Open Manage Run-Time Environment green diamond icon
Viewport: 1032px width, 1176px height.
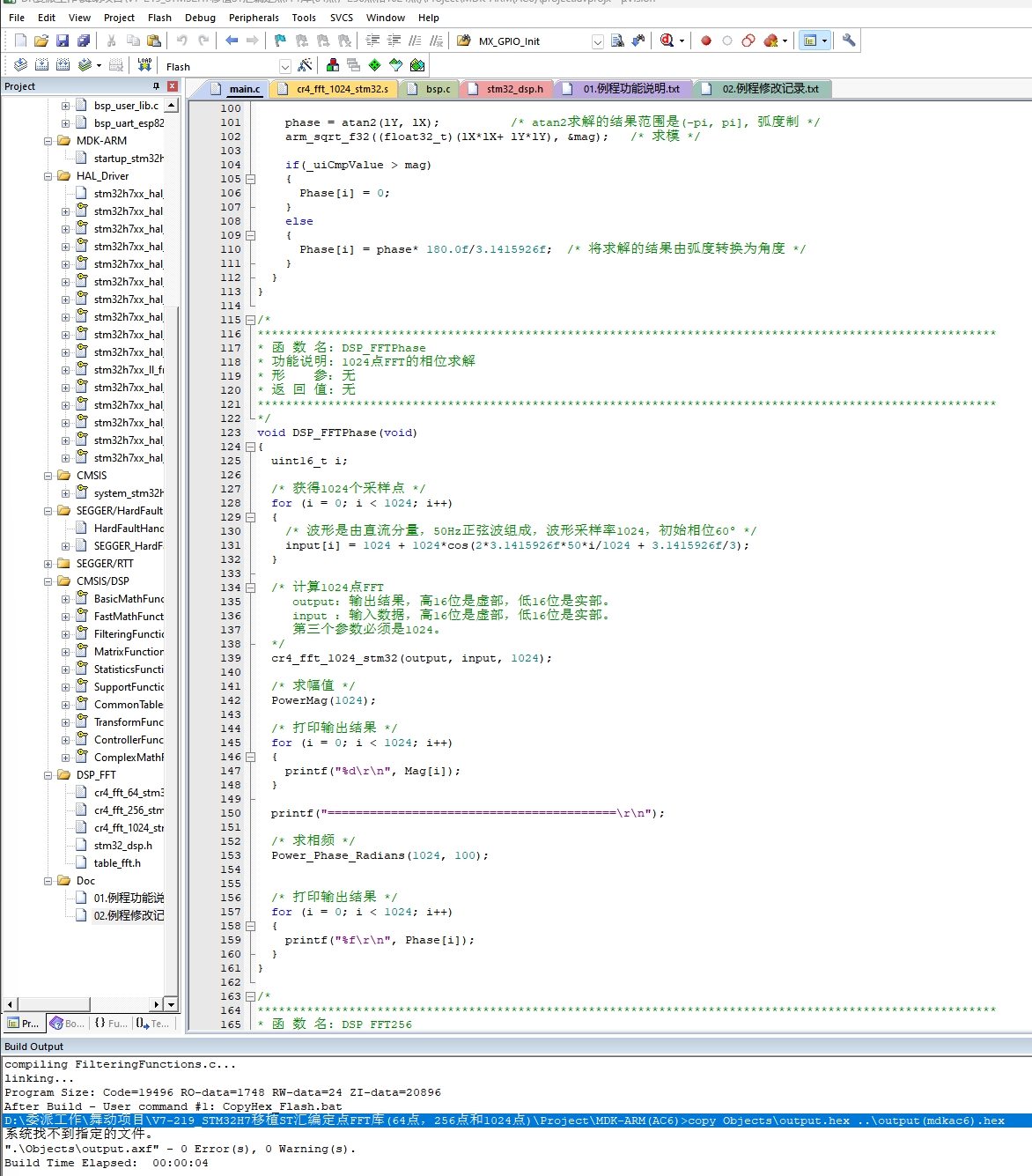375,65
